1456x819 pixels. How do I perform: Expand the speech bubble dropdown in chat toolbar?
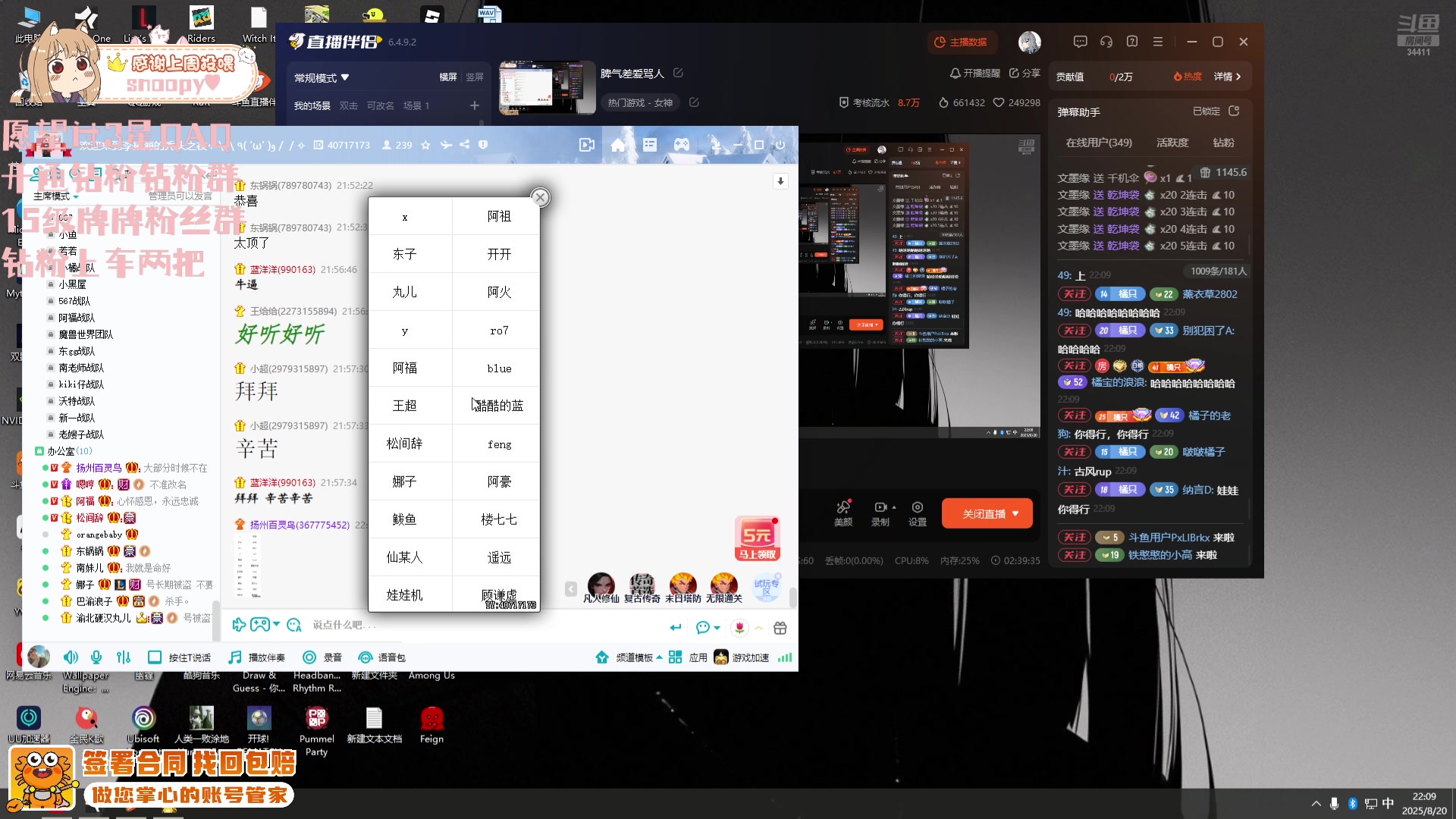click(x=717, y=628)
